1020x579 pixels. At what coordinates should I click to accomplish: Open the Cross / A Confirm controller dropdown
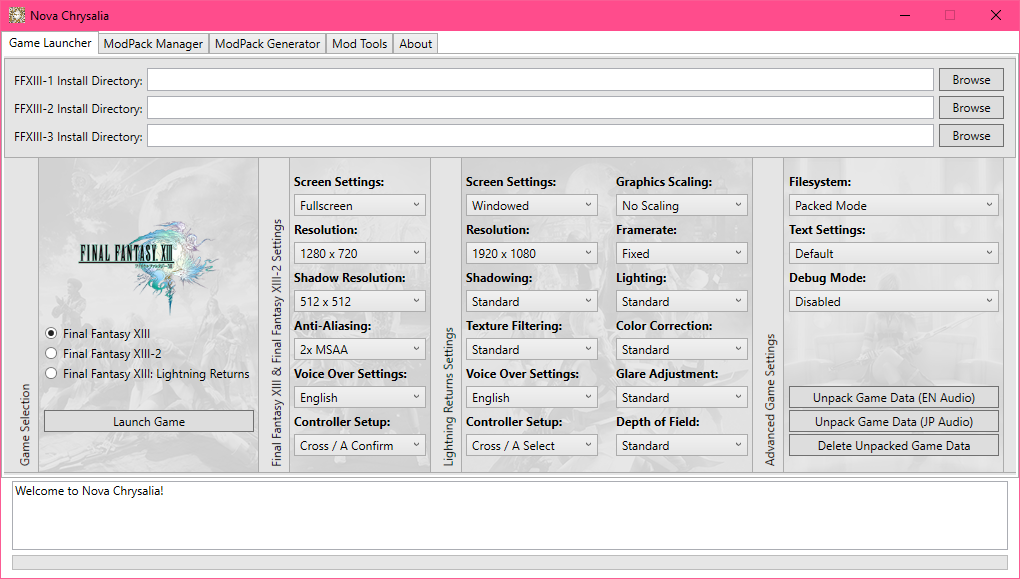click(x=360, y=445)
